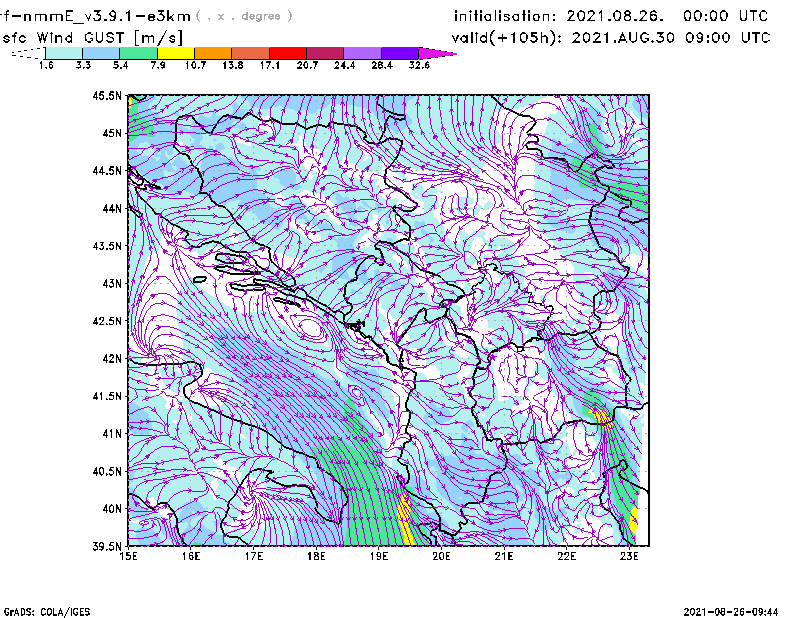Click the 16E longitude axis label
The width and height of the screenshot is (800, 618).
point(191,557)
